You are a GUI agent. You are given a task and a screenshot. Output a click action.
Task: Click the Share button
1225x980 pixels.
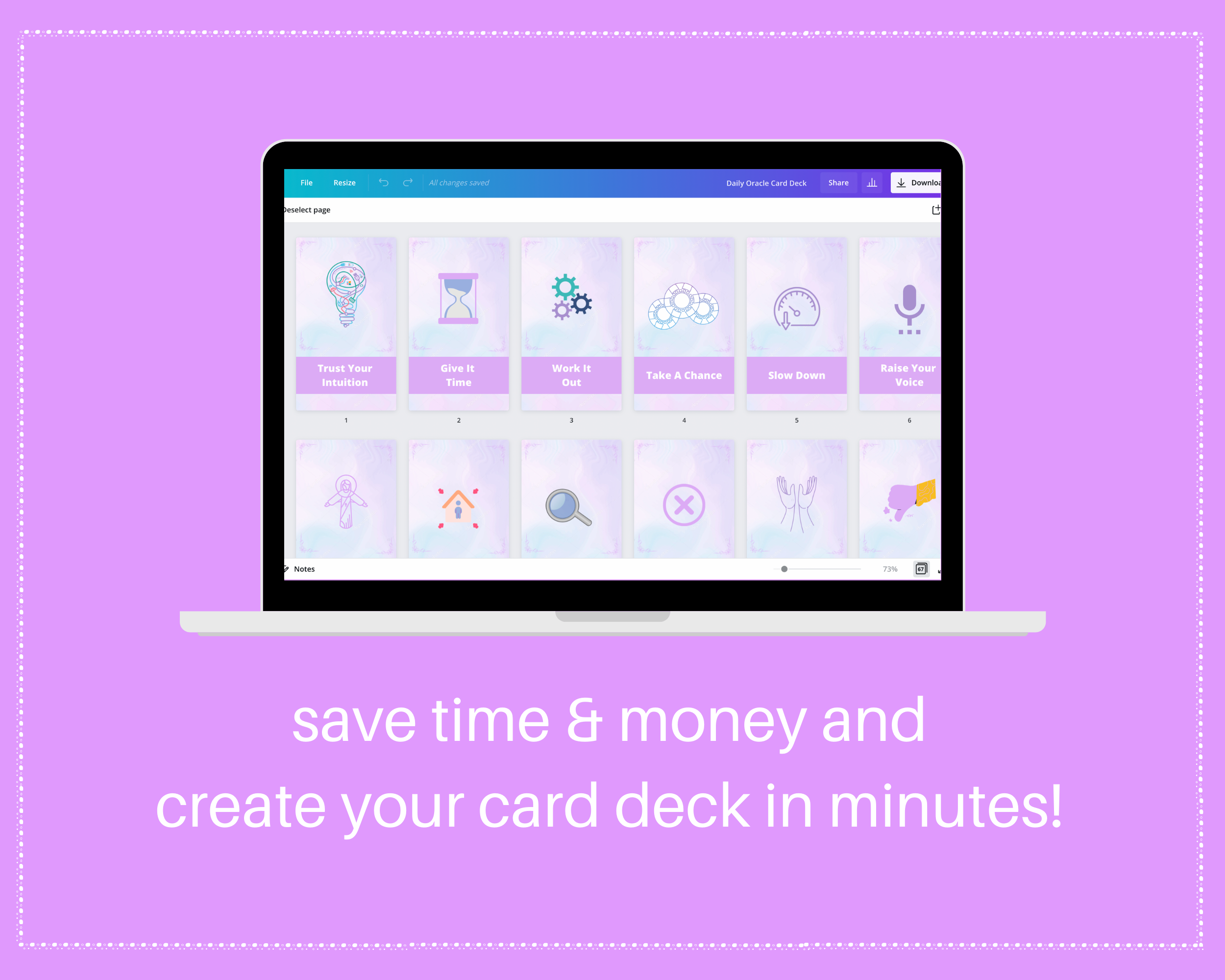point(838,183)
